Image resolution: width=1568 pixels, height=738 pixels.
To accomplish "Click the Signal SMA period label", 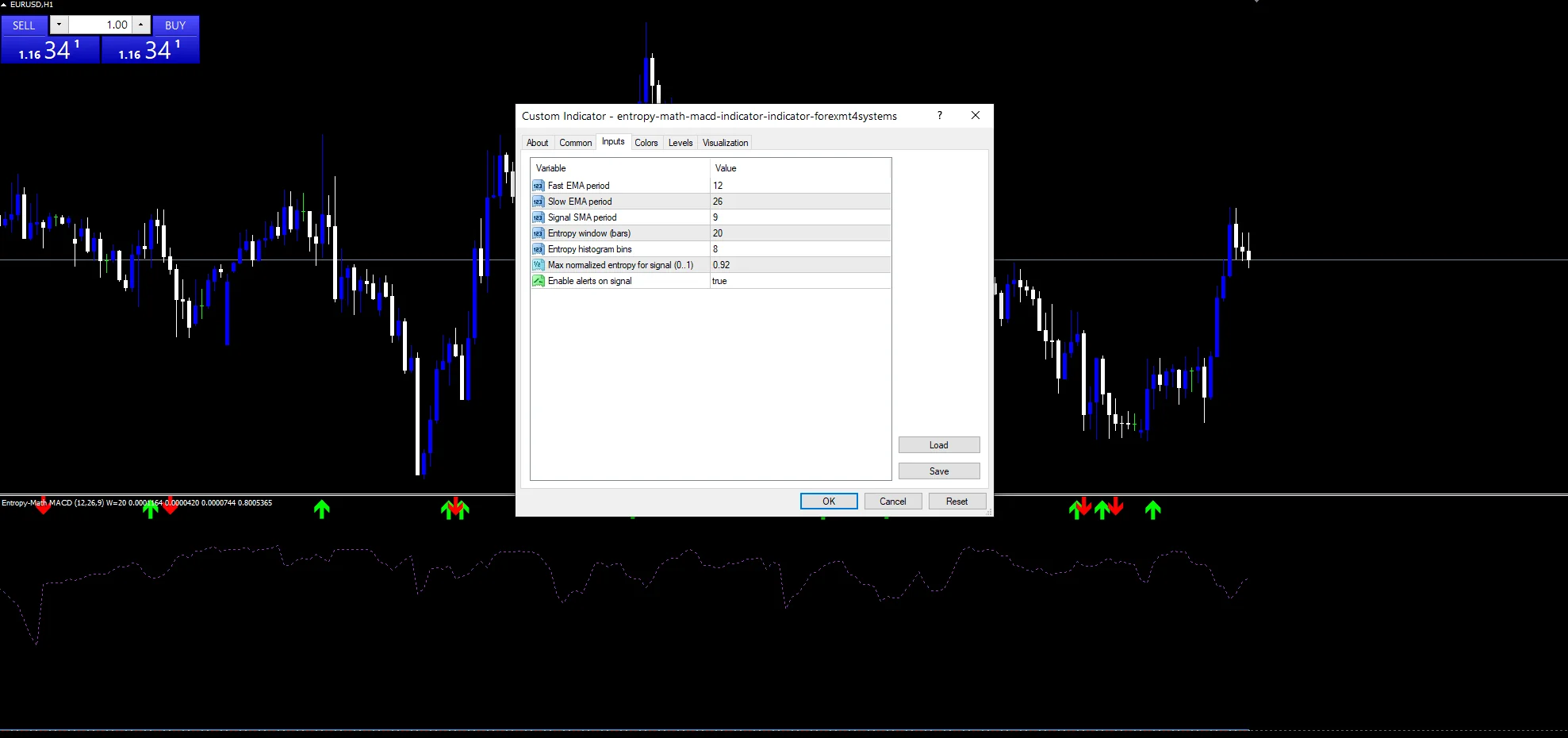I will (582, 217).
